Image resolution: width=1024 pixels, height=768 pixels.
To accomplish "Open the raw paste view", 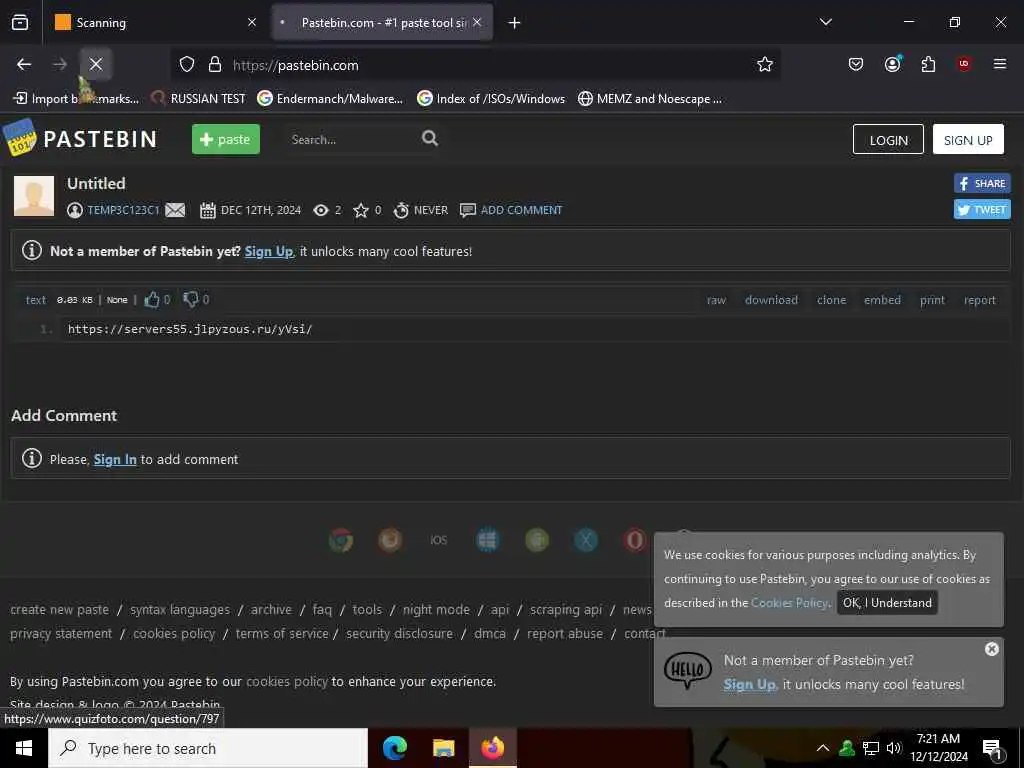I will (x=716, y=300).
